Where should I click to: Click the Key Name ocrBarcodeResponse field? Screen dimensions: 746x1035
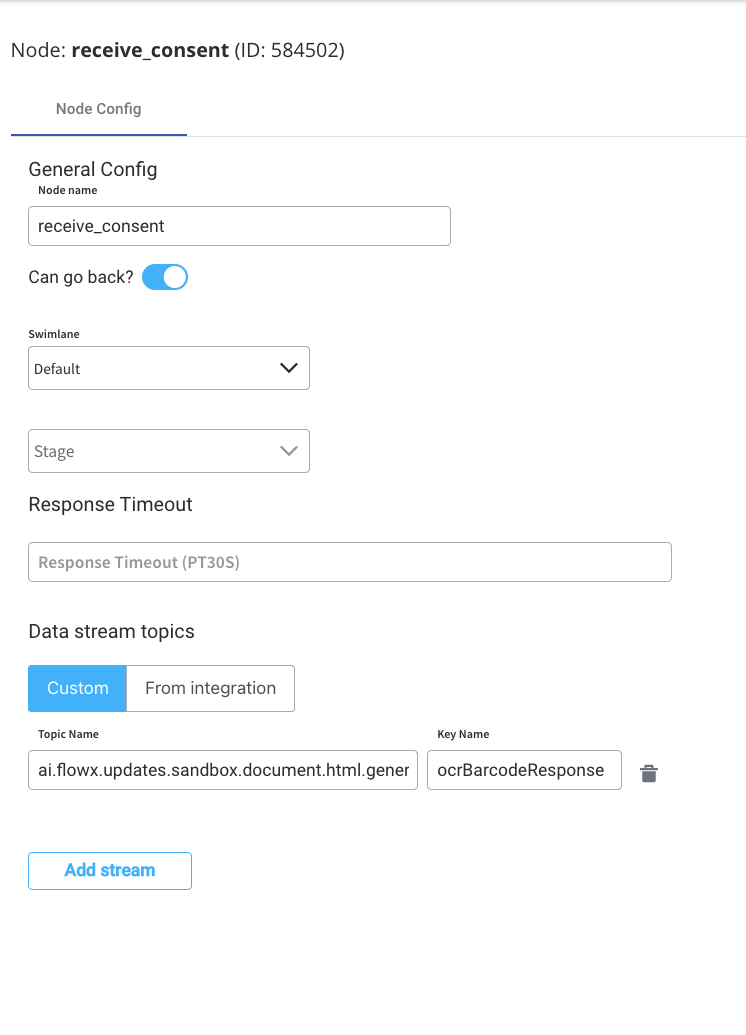(x=524, y=770)
